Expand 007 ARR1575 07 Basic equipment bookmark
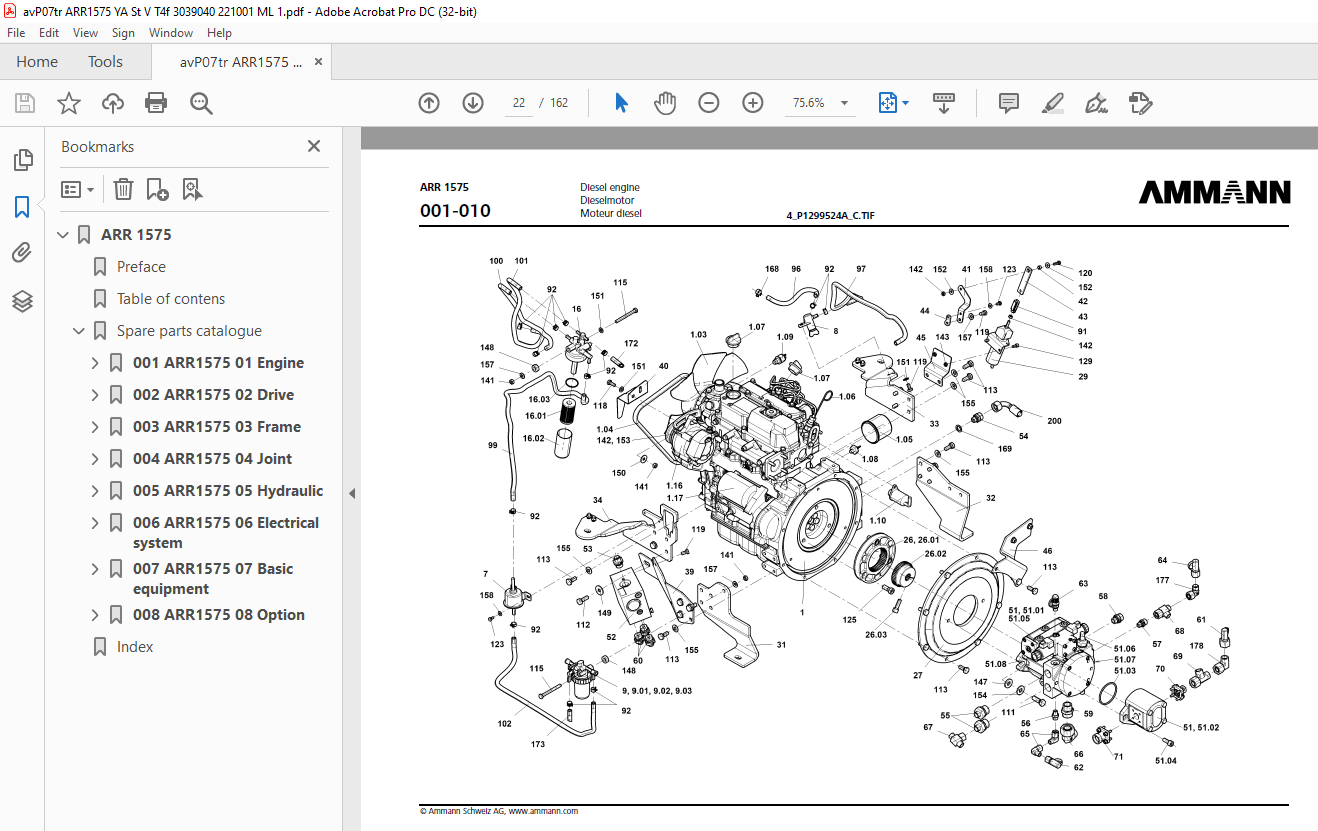This screenshot has height=831, width=1318. [x=95, y=569]
